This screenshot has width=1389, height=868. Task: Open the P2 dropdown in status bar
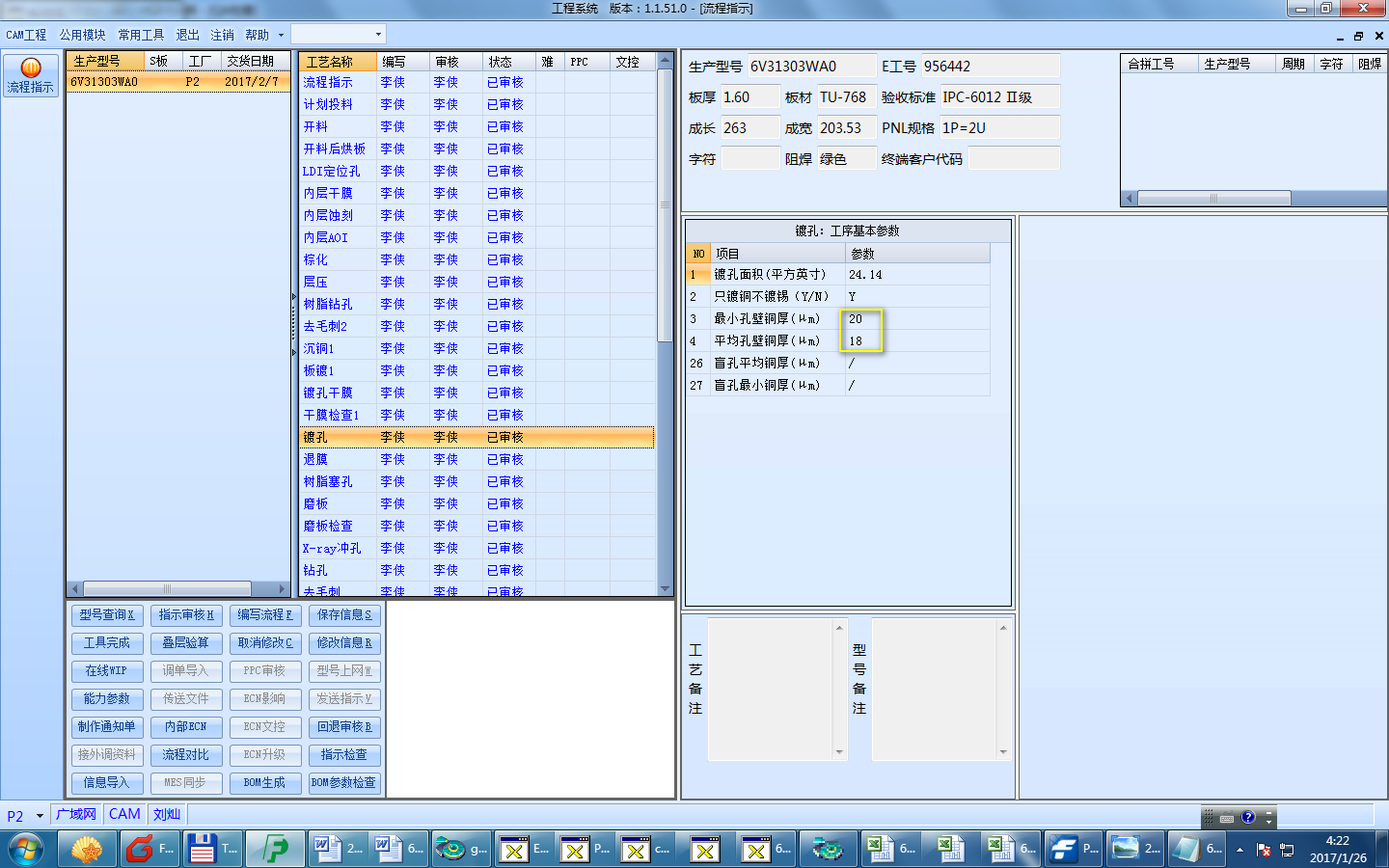tap(40, 816)
